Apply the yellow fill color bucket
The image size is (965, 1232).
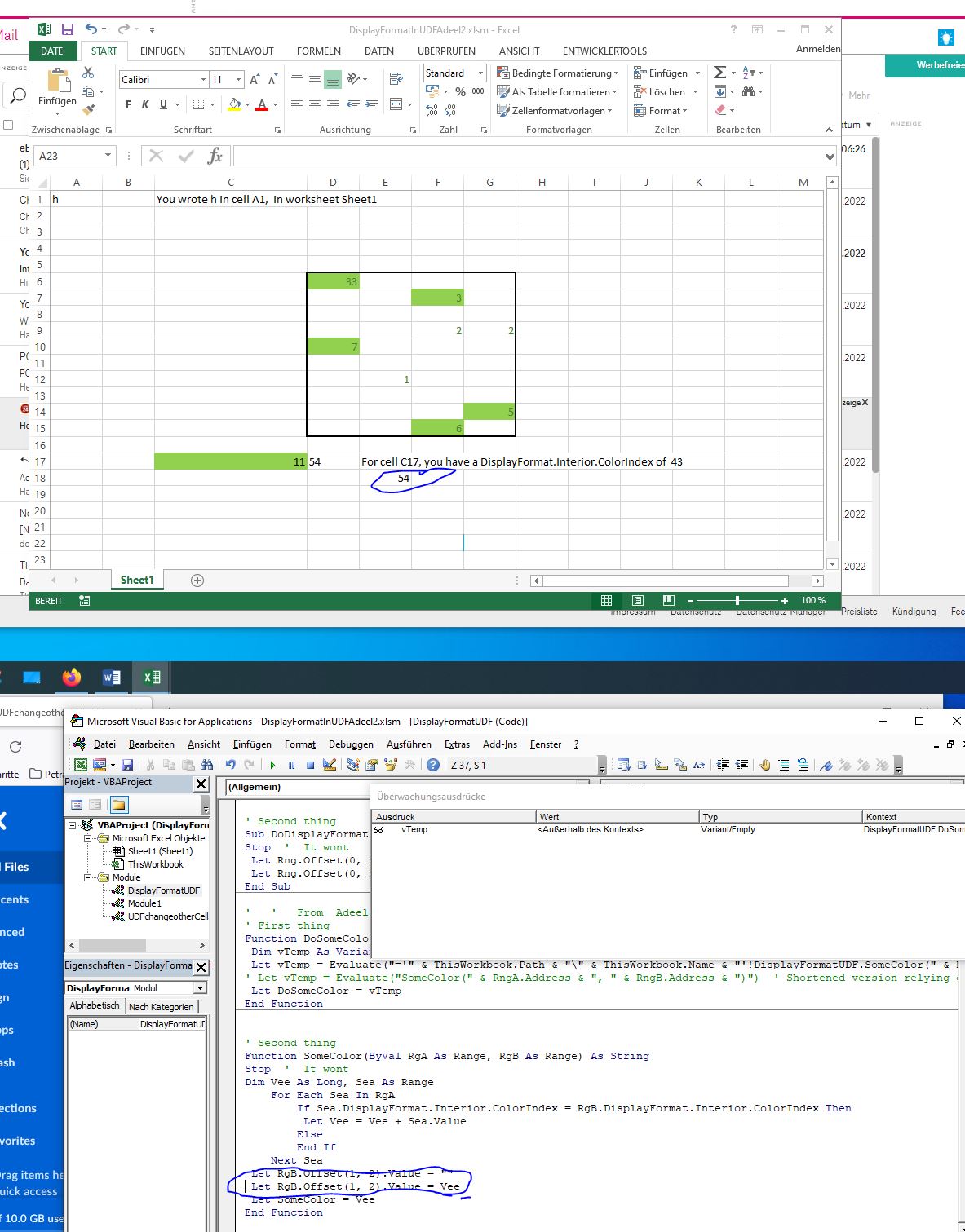point(235,104)
